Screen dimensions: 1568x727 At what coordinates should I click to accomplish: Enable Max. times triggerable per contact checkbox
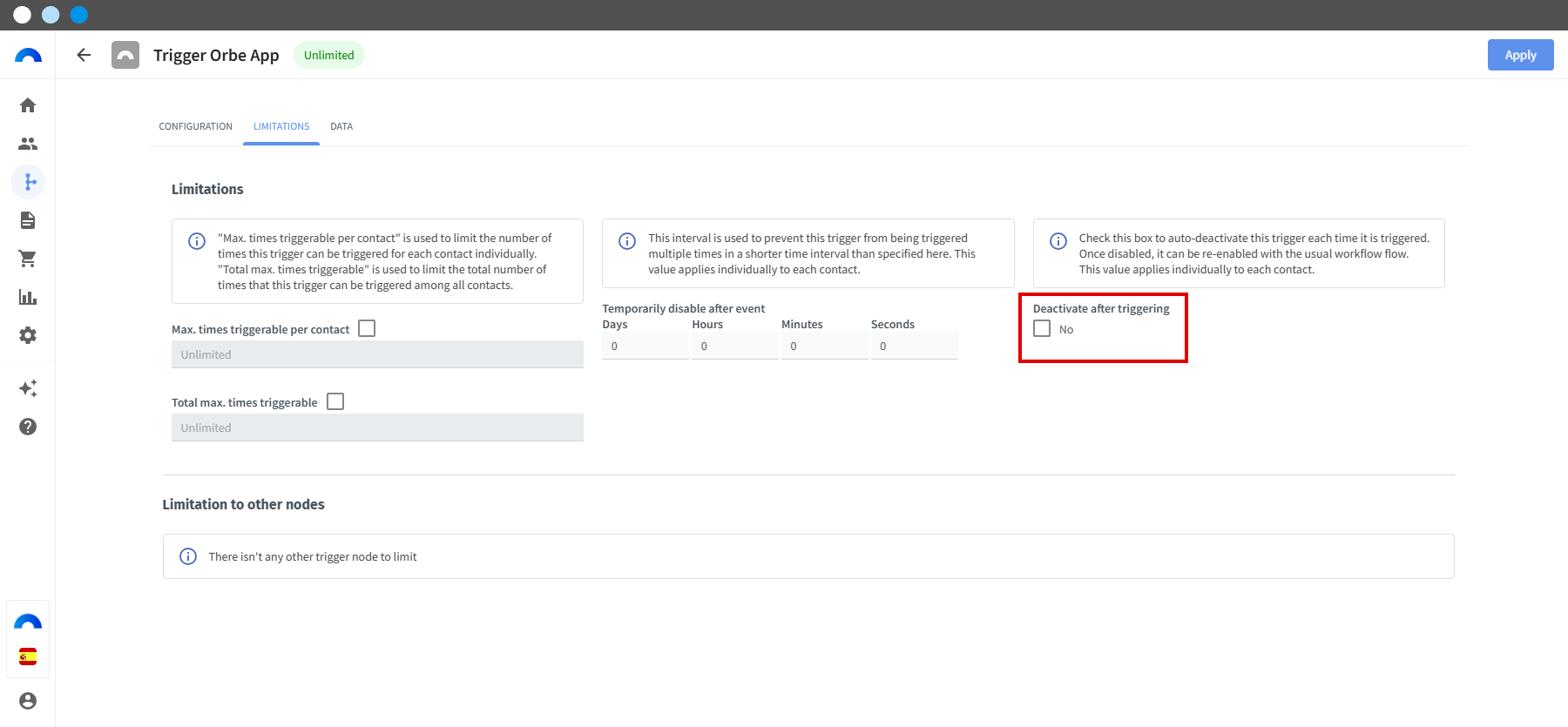click(367, 328)
